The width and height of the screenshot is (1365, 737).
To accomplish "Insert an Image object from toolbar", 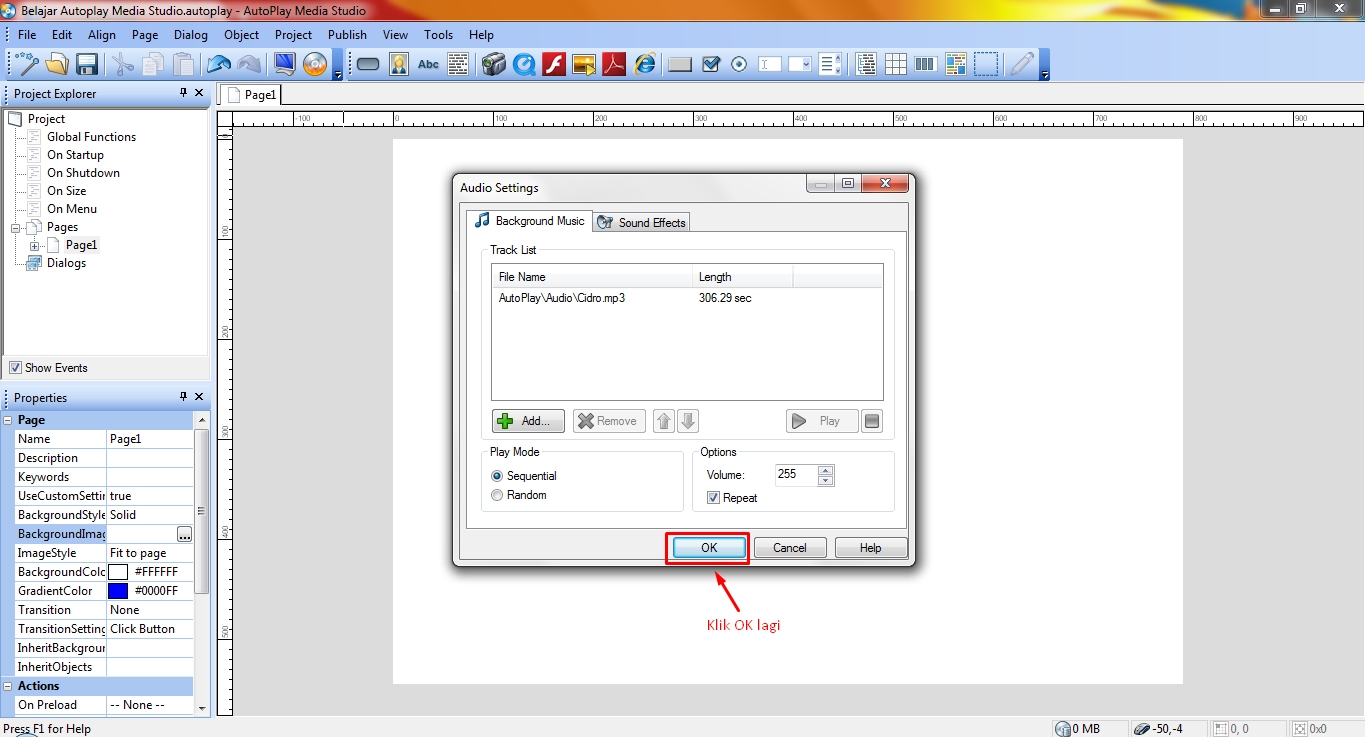I will click(398, 65).
